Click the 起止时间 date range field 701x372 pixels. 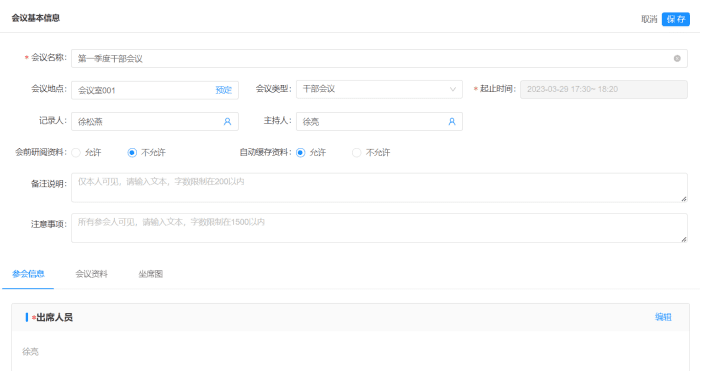604,89
